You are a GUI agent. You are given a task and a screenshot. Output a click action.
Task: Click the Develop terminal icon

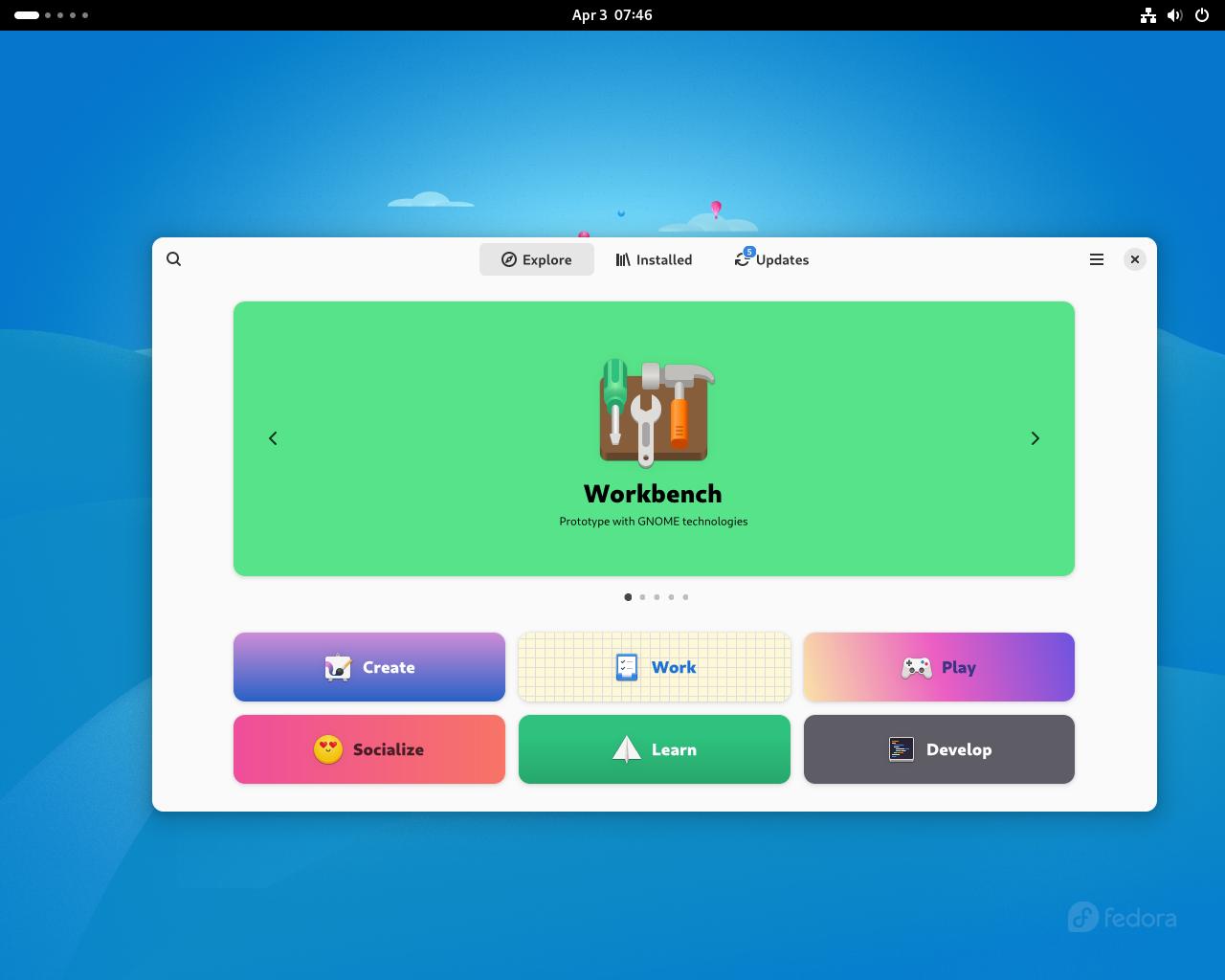(x=902, y=749)
